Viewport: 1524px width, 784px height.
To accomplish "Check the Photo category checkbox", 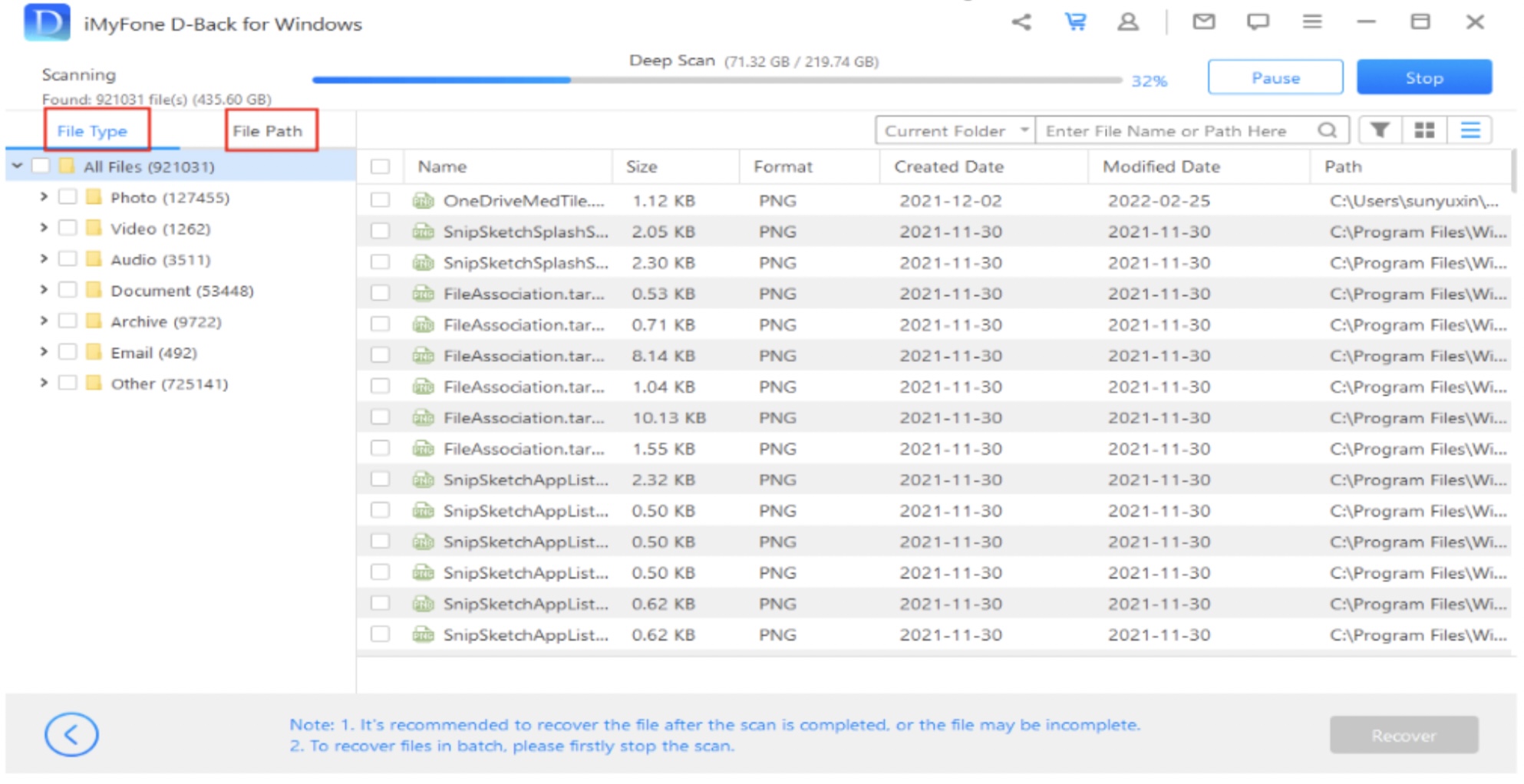I will tap(68, 197).
